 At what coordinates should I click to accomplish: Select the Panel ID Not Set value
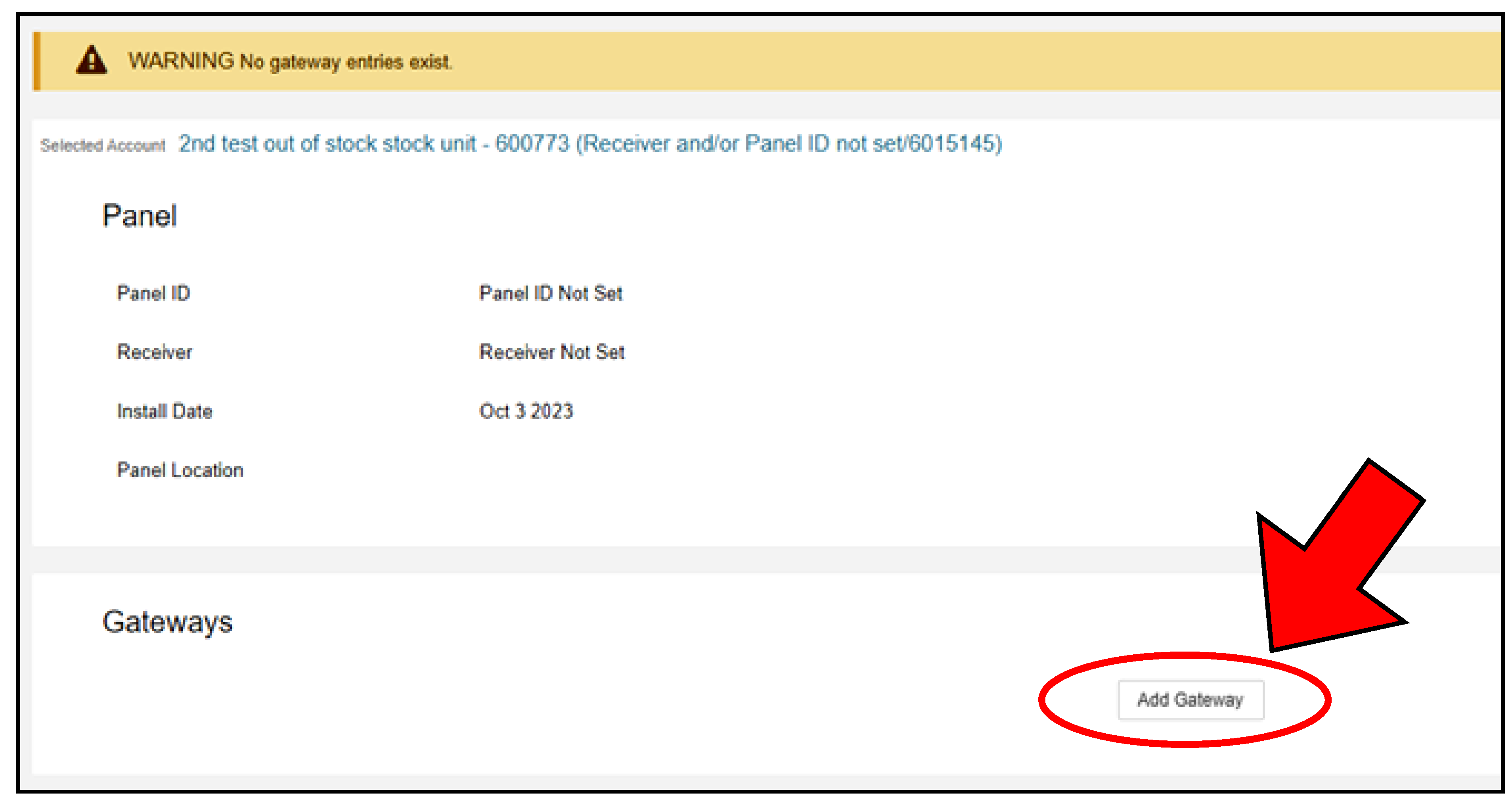[x=551, y=293]
